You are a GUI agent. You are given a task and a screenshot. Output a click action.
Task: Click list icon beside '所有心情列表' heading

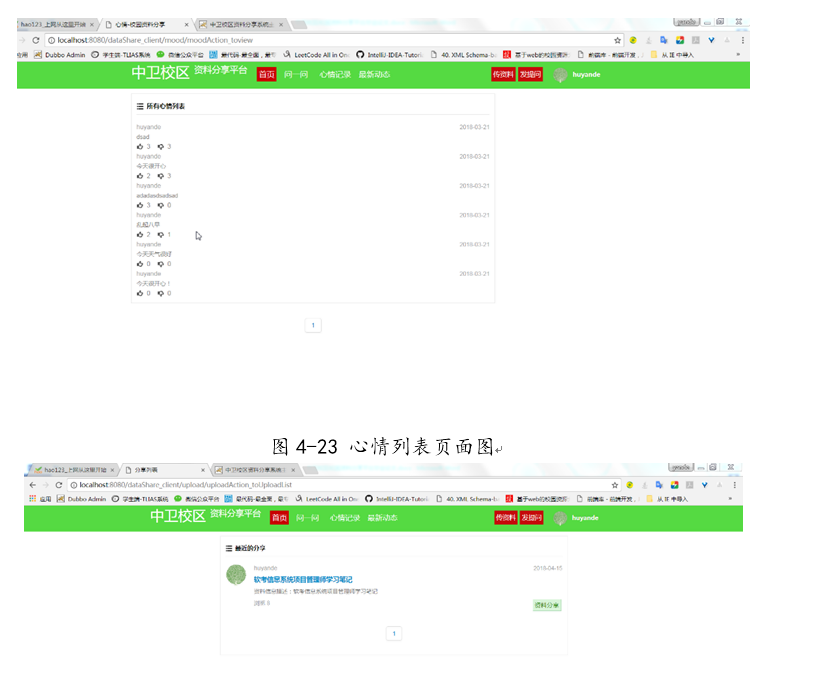click(x=140, y=106)
